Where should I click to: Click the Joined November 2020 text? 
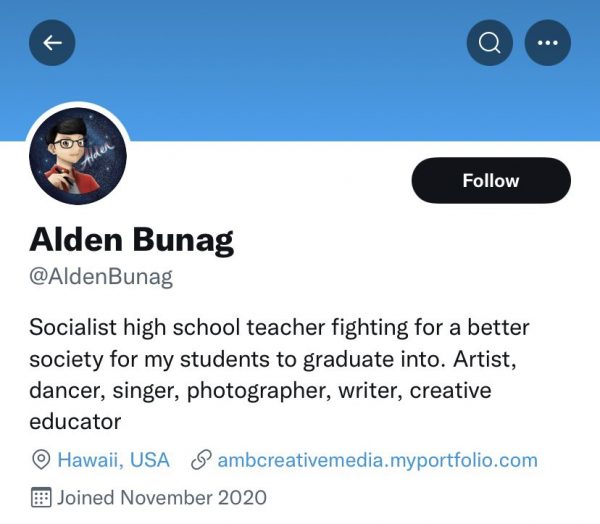161,496
